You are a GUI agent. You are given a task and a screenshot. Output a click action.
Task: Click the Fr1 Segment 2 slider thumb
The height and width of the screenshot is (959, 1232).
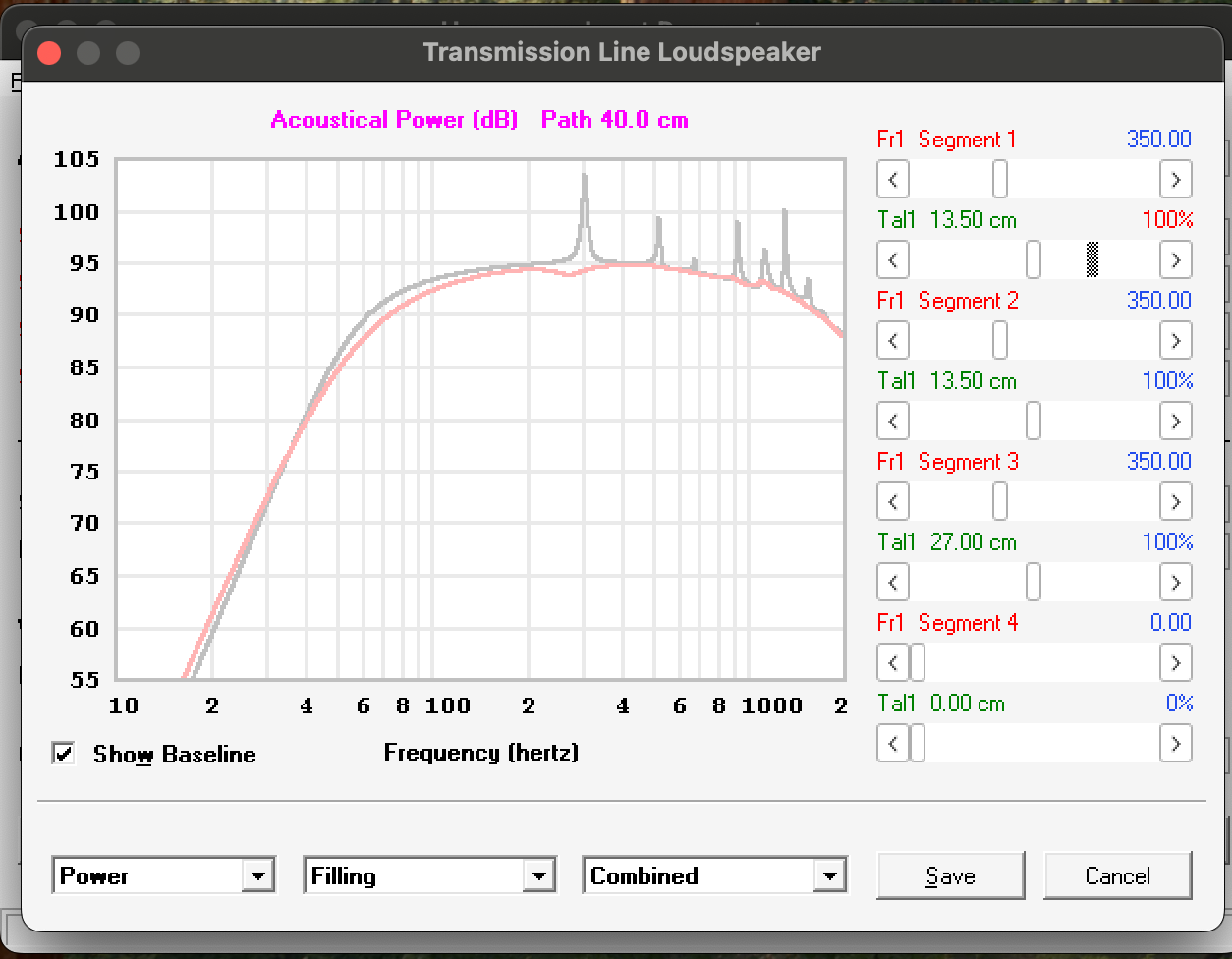1000,341
